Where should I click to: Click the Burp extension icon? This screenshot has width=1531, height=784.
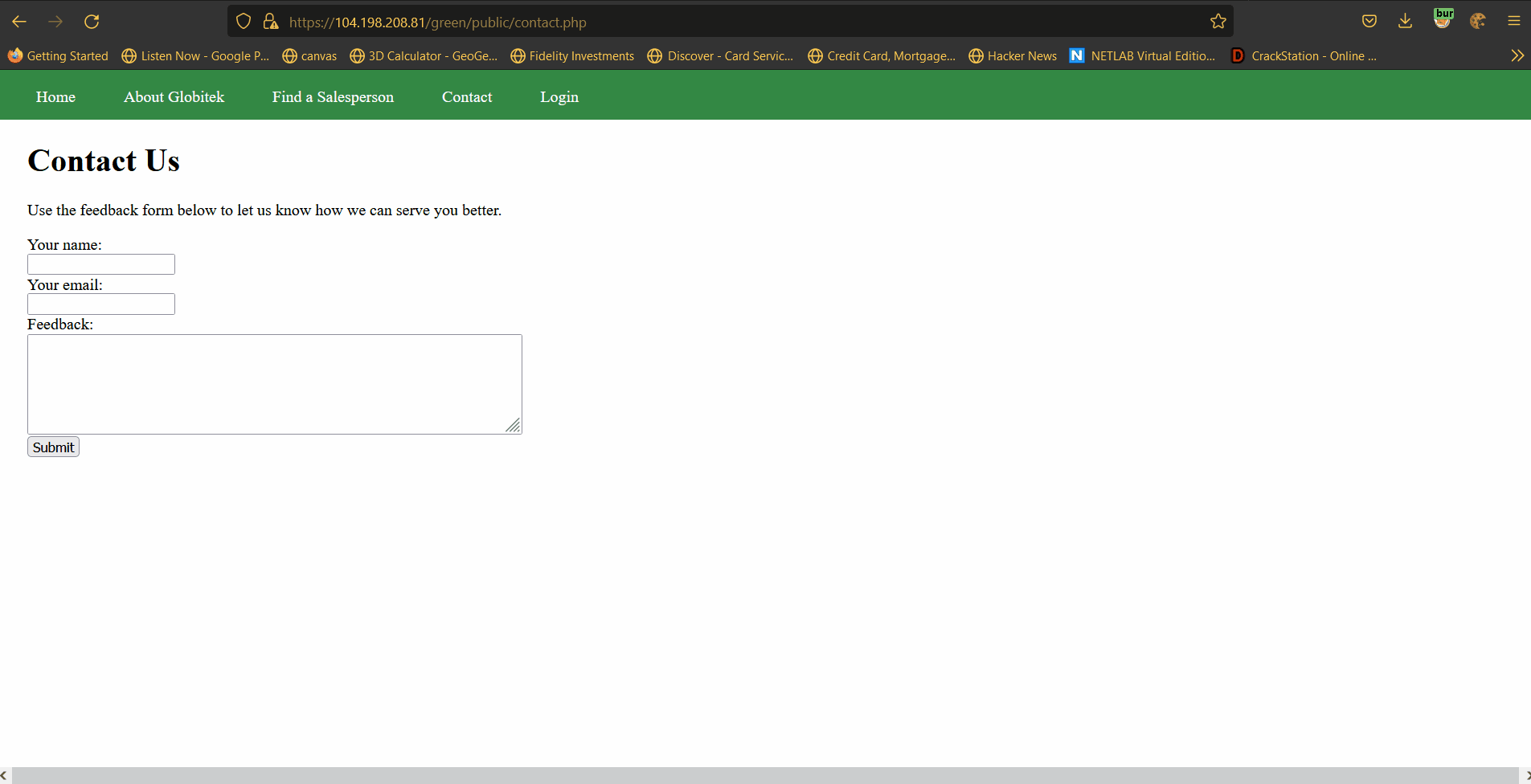coord(1443,19)
